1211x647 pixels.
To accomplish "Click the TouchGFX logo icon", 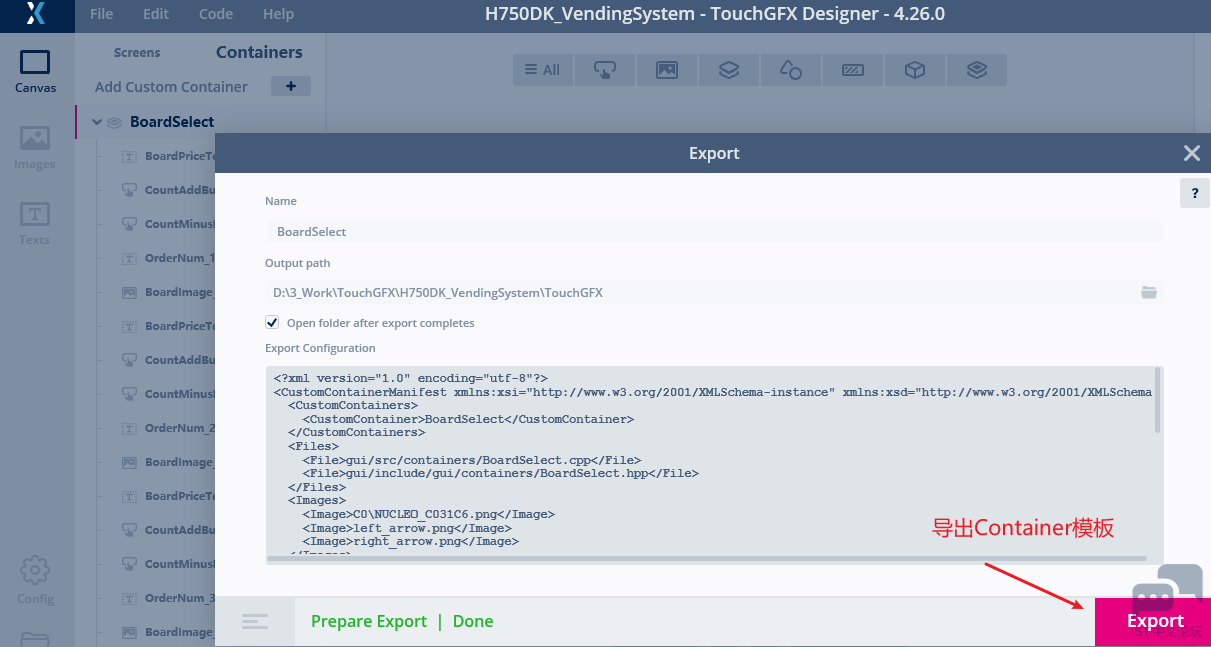I will (x=36, y=15).
